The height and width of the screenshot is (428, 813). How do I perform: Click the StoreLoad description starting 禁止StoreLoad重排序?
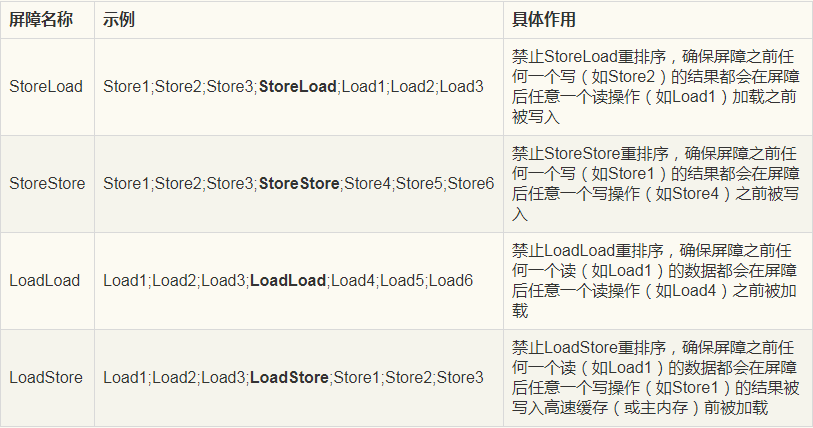tap(655, 87)
